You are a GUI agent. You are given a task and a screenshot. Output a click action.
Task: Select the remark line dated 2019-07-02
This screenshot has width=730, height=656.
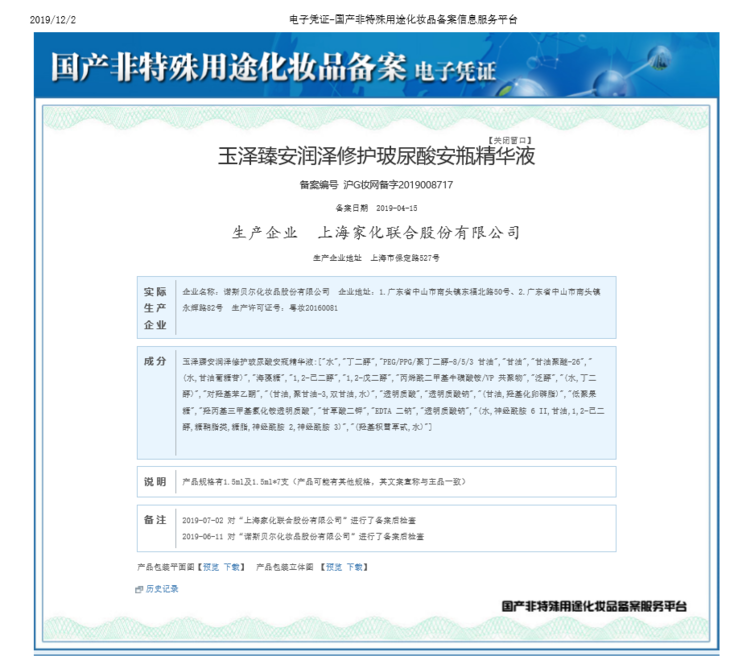click(x=299, y=521)
